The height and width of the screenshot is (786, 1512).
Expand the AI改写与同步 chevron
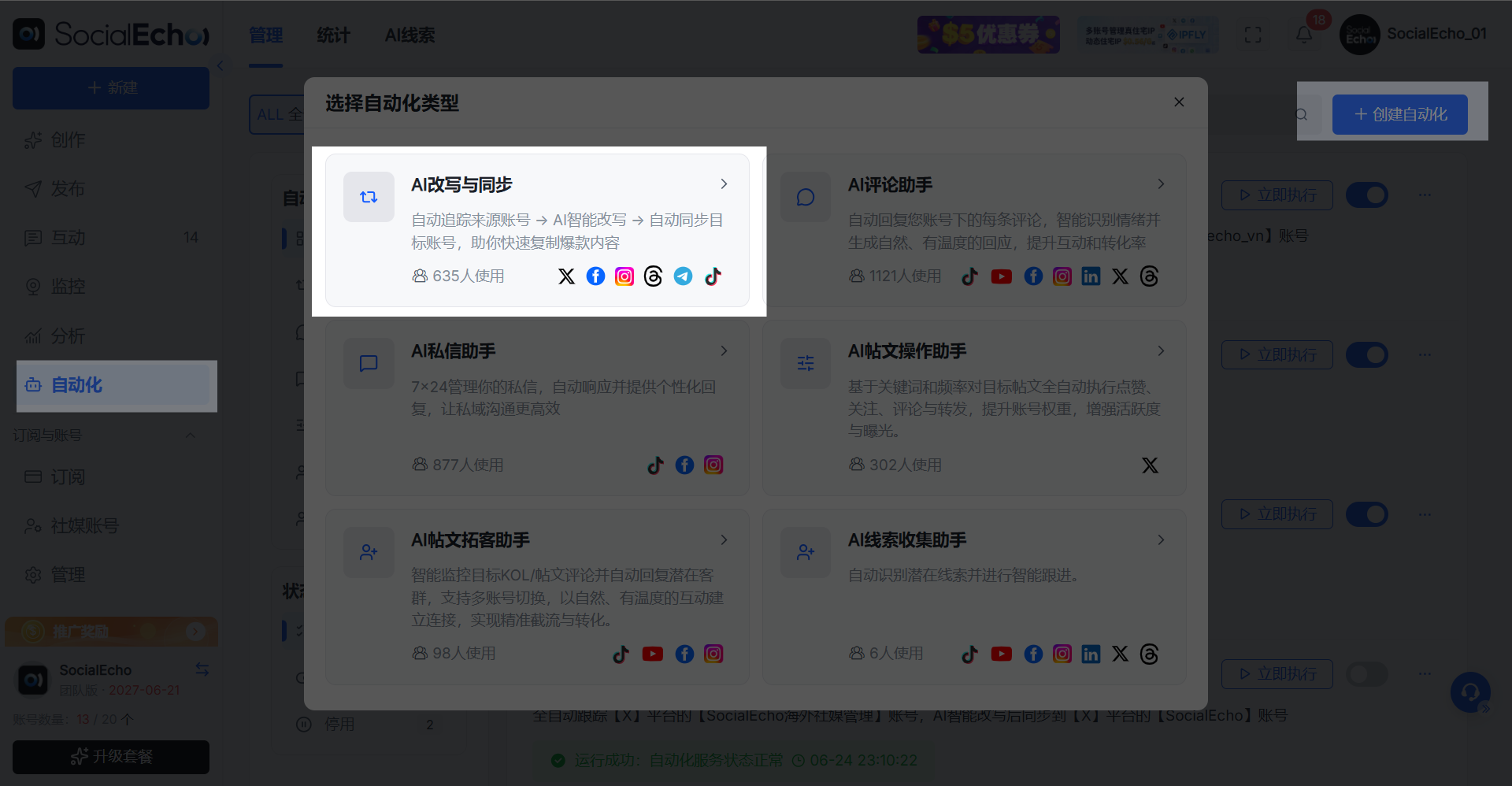click(724, 184)
